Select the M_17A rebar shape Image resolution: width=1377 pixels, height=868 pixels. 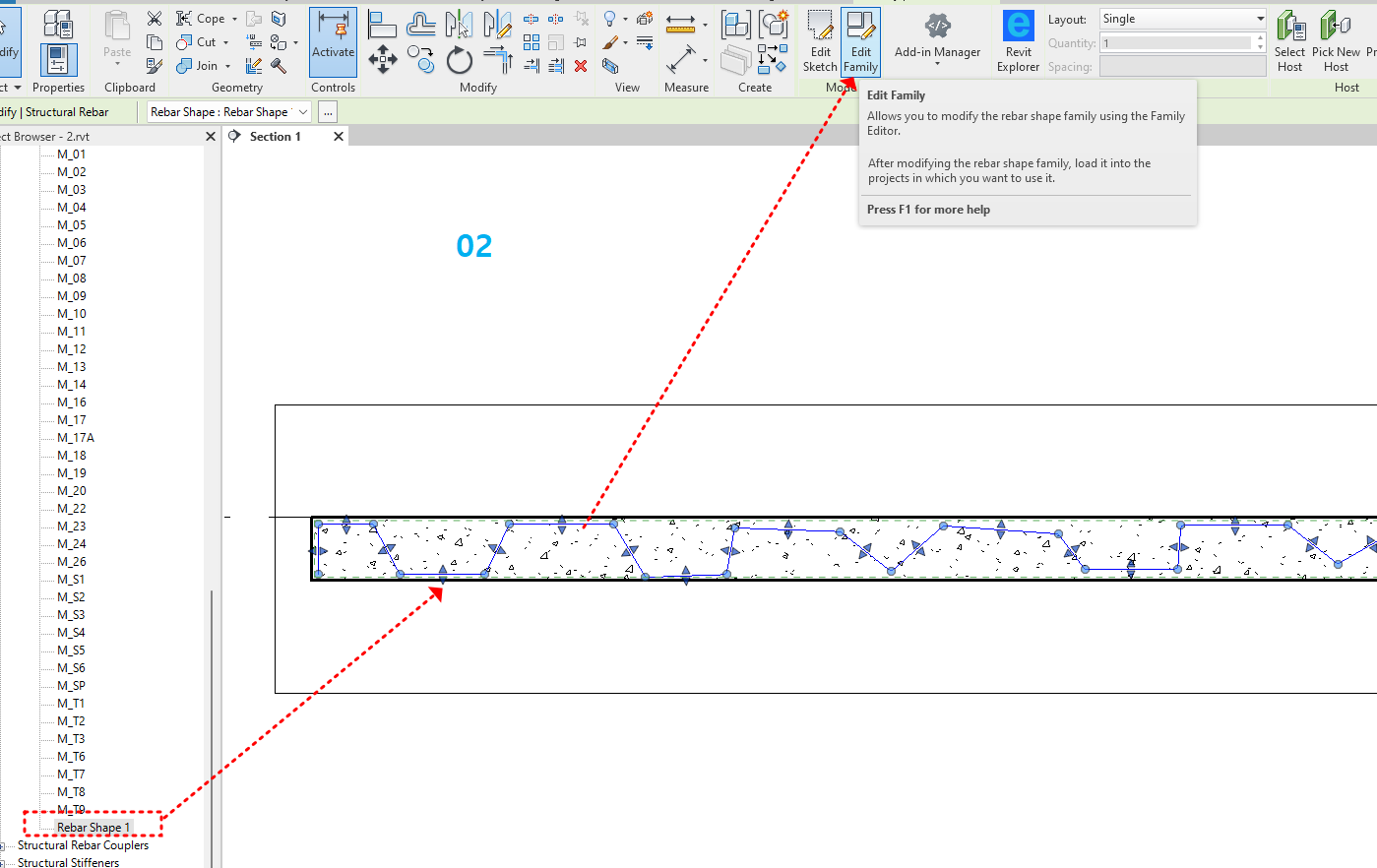[76, 438]
